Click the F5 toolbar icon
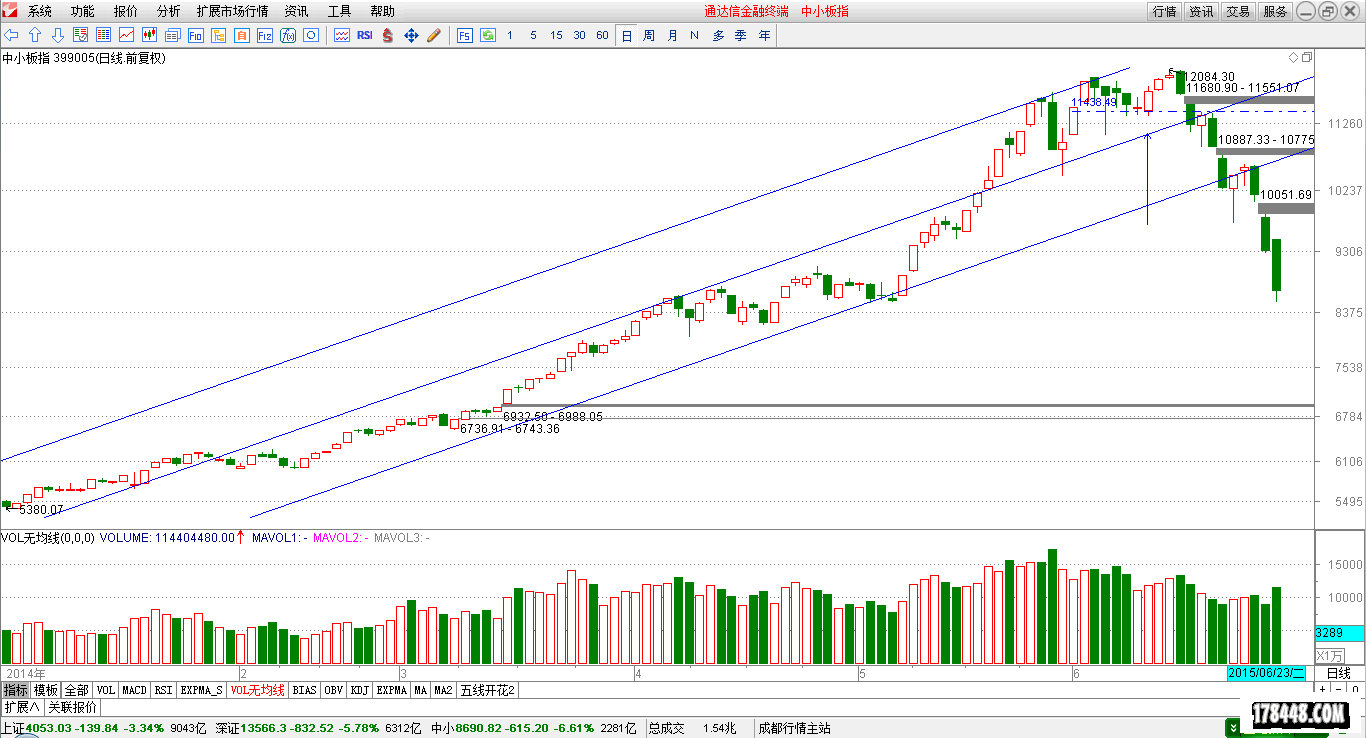Viewport: 1366px width, 738px height. pos(465,35)
